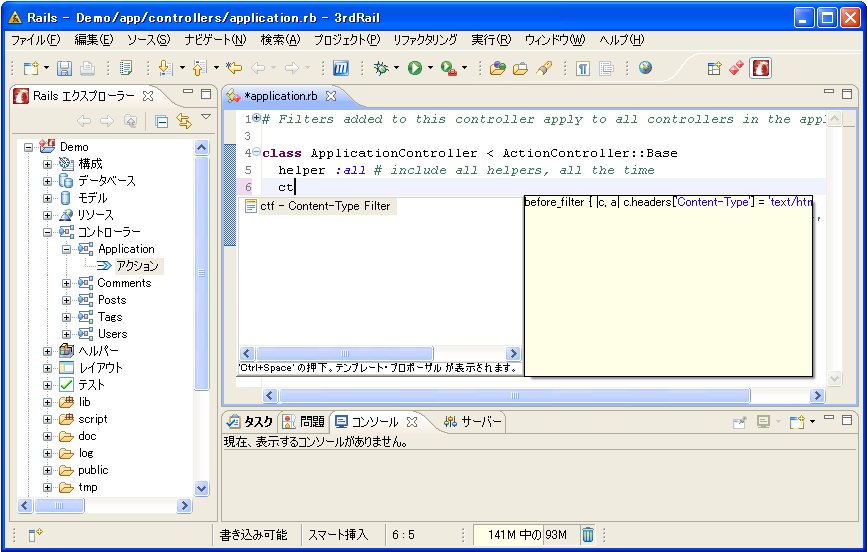Expand the Users controller node
This screenshot has width=867, height=552.
(66, 334)
